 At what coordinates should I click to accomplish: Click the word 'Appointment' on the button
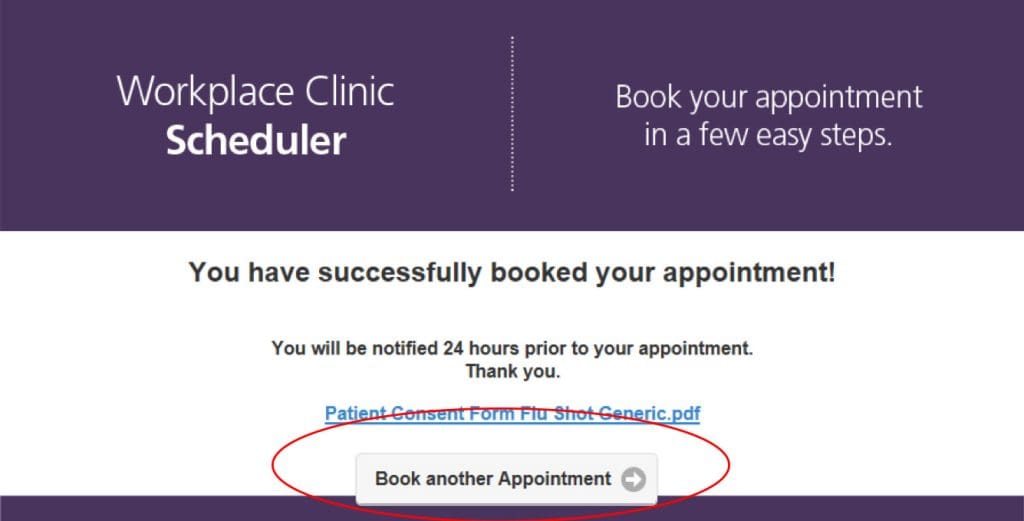click(554, 479)
